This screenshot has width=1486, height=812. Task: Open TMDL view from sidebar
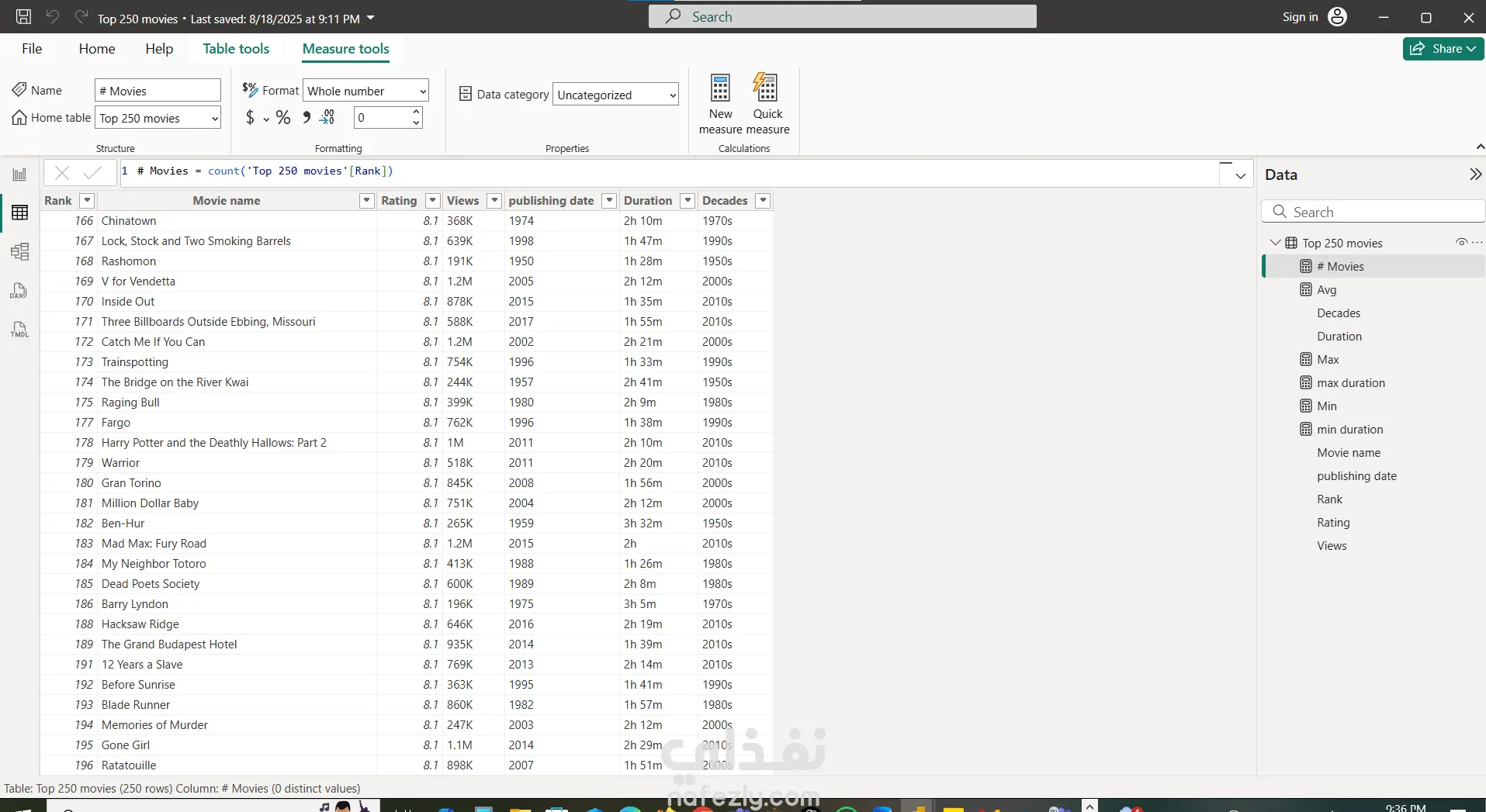pos(19,330)
